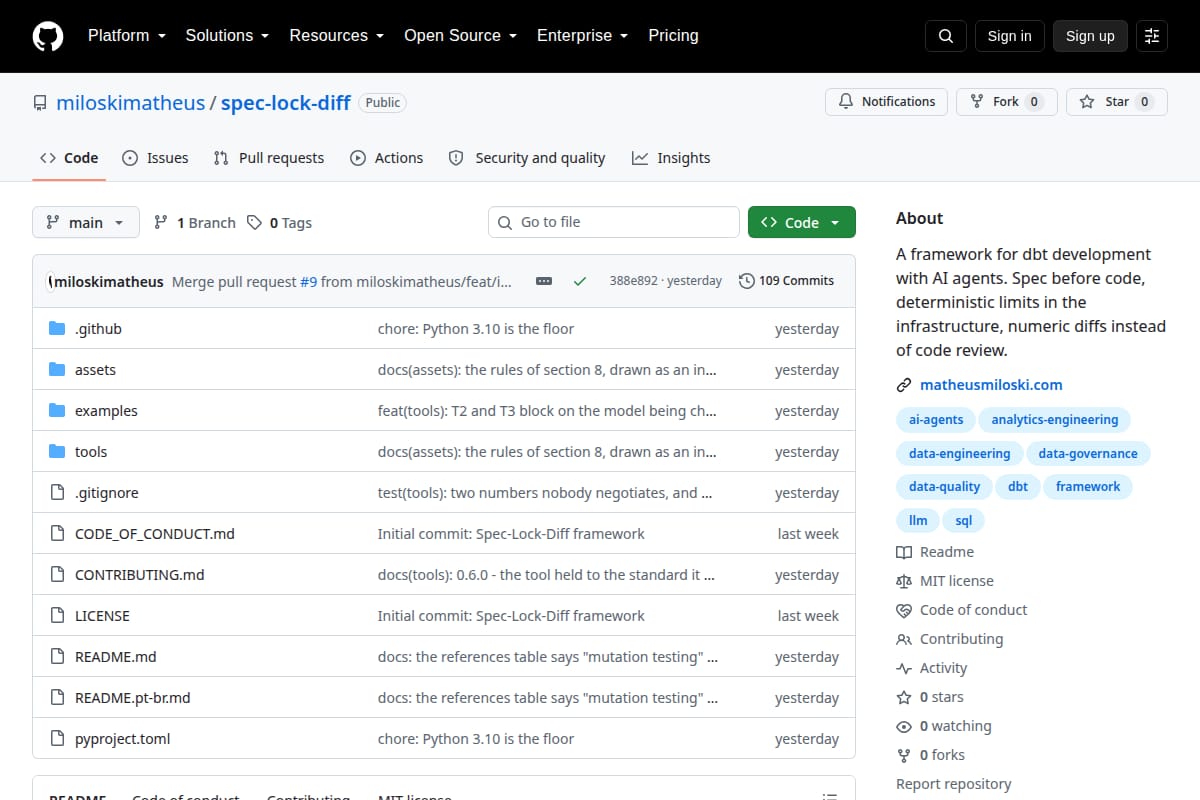
Task: Star the spec-lock-diff repository
Action: pyautogui.click(x=1117, y=102)
